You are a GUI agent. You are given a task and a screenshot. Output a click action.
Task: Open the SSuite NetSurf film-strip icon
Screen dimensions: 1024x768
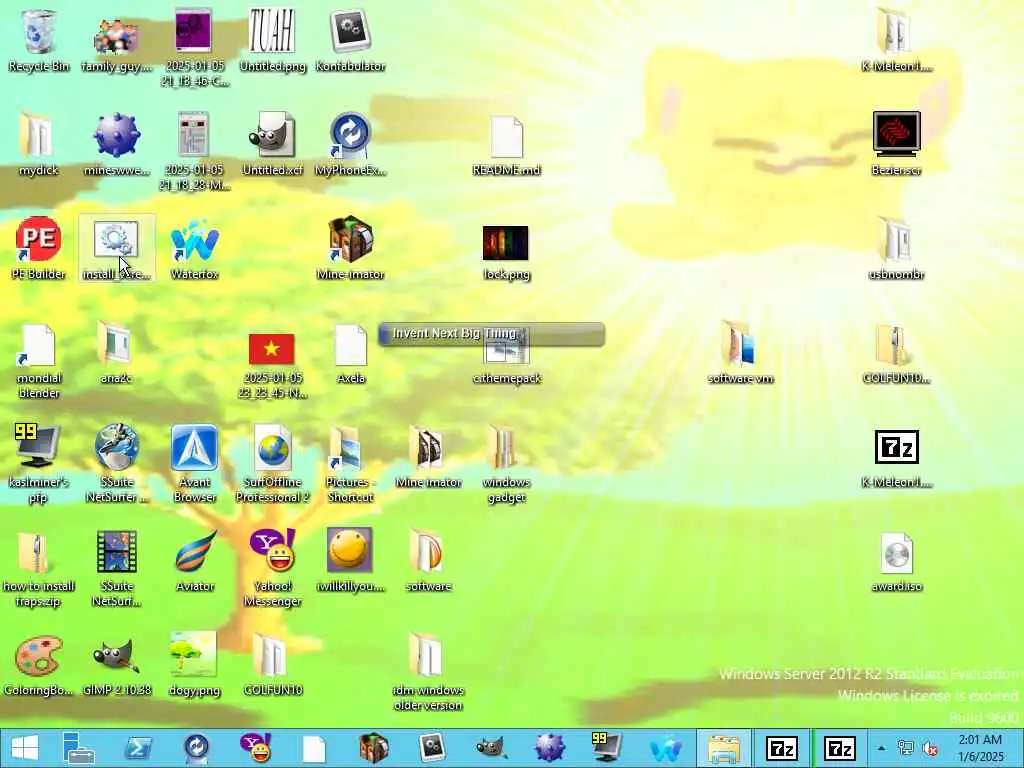pyautogui.click(x=116, y=568)
